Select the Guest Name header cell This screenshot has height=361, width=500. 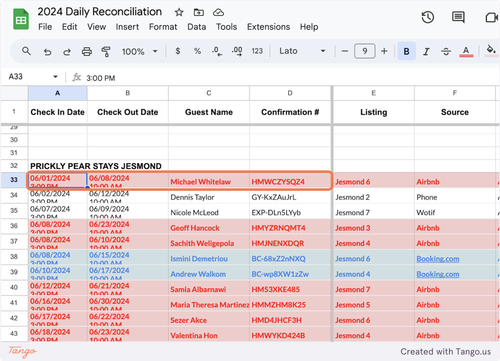(209, 112)
